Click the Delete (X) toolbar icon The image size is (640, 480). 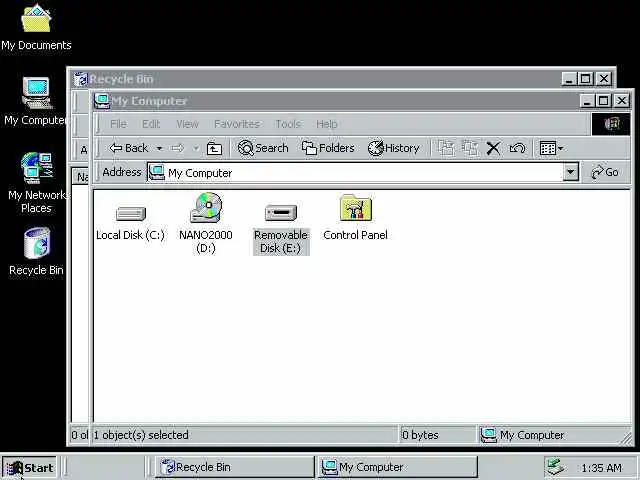tap(493, 149)
